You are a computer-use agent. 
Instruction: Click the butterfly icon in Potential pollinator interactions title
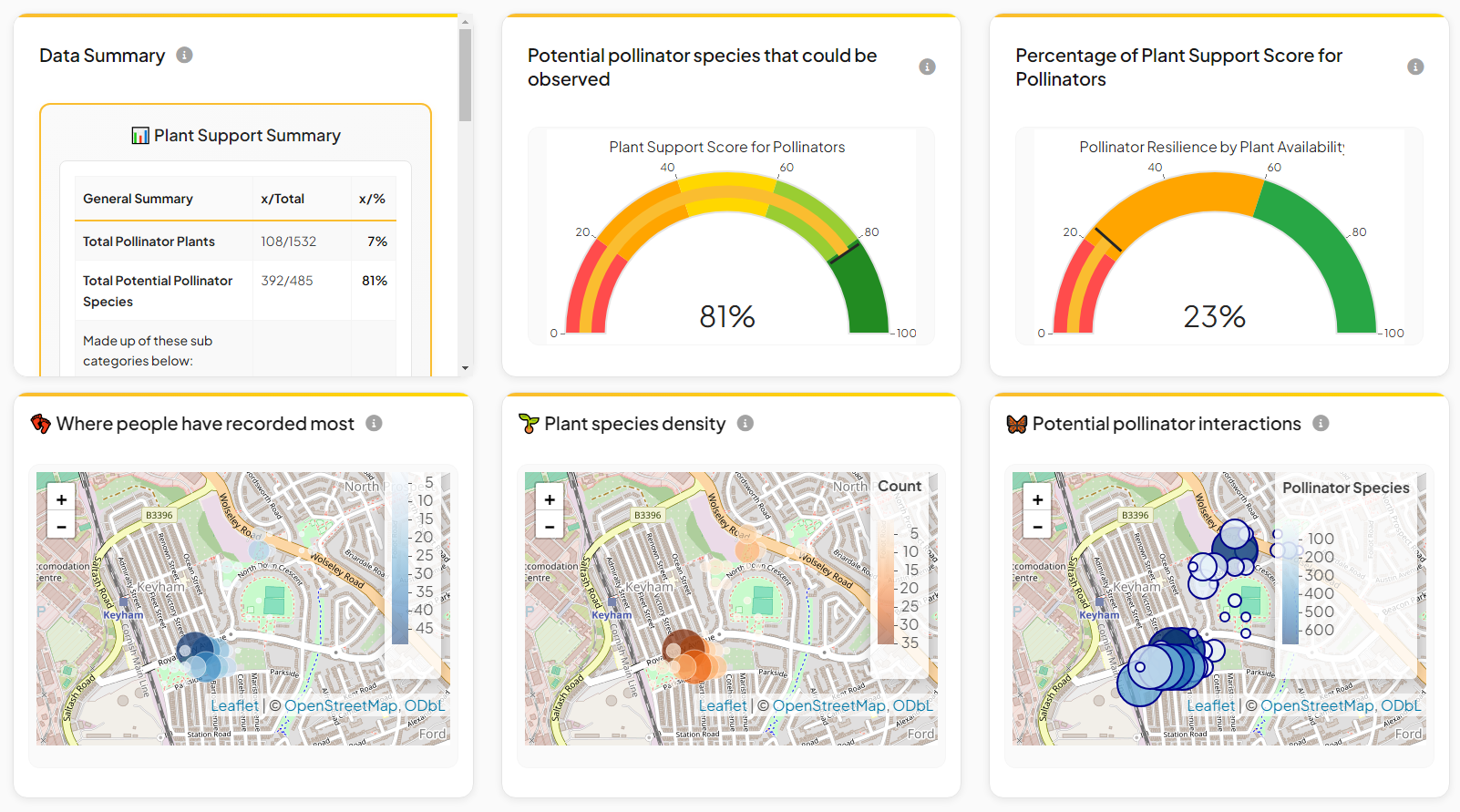(1016, 424)
